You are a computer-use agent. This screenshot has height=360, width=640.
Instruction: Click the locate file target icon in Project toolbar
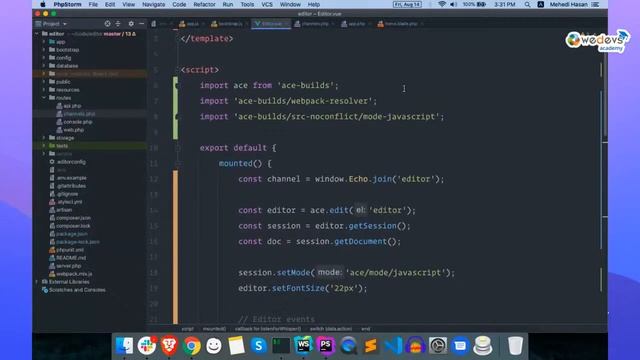click(x=107, y=24)
